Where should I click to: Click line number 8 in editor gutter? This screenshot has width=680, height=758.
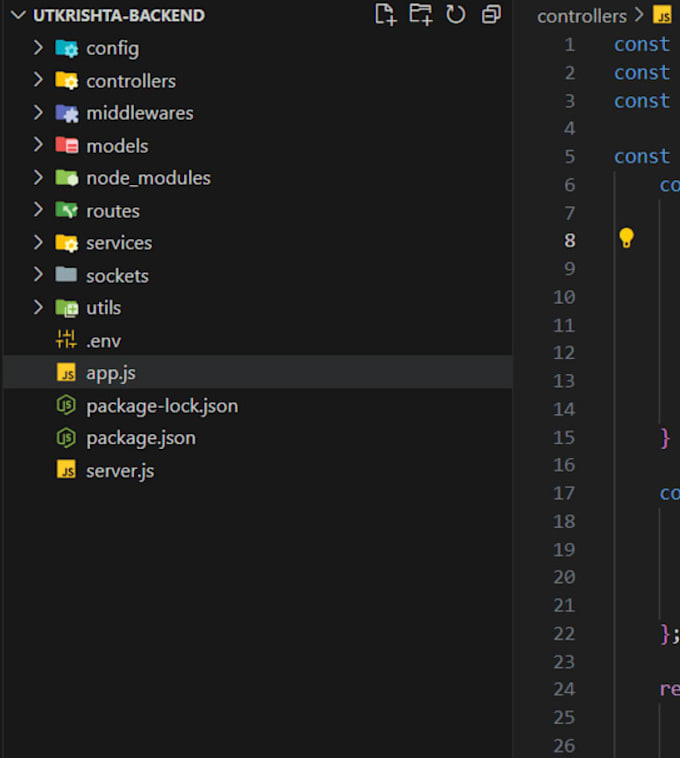coord(570,240)
